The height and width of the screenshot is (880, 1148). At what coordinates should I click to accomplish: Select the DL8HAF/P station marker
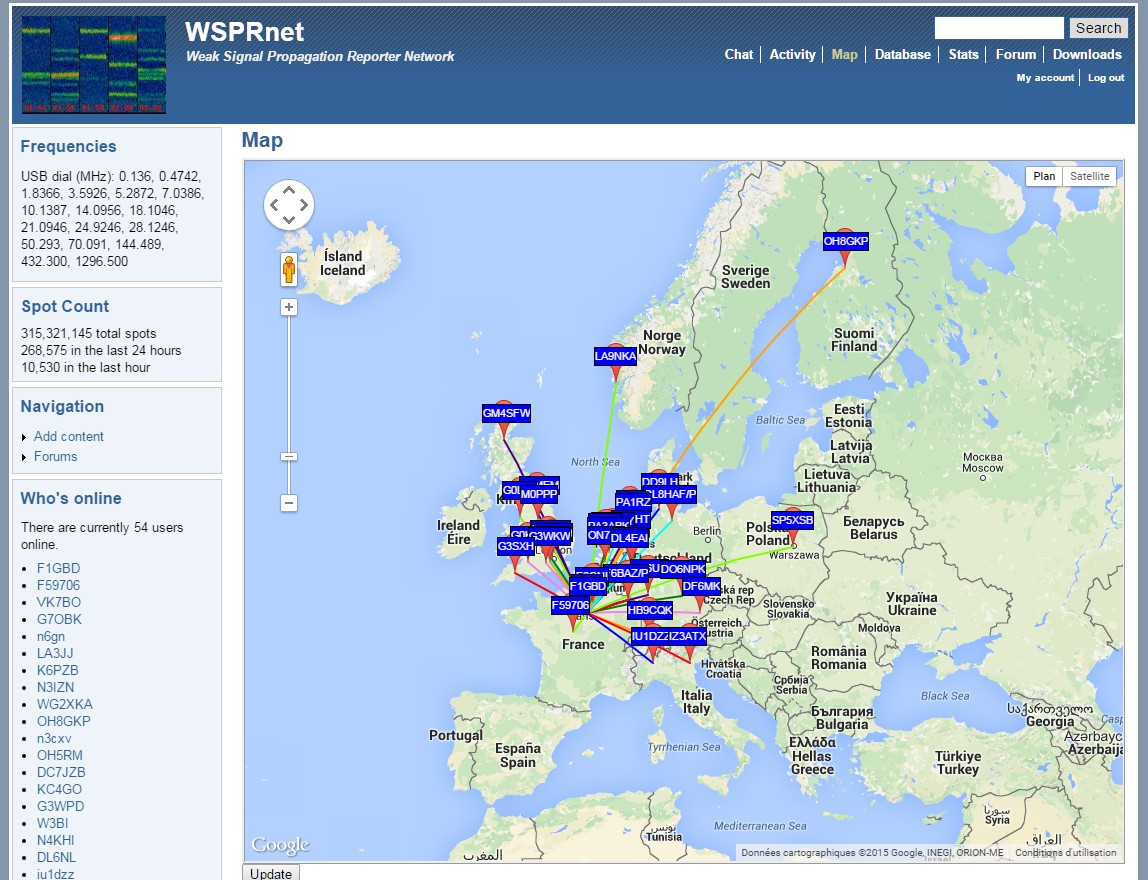[x=674, y=494]
